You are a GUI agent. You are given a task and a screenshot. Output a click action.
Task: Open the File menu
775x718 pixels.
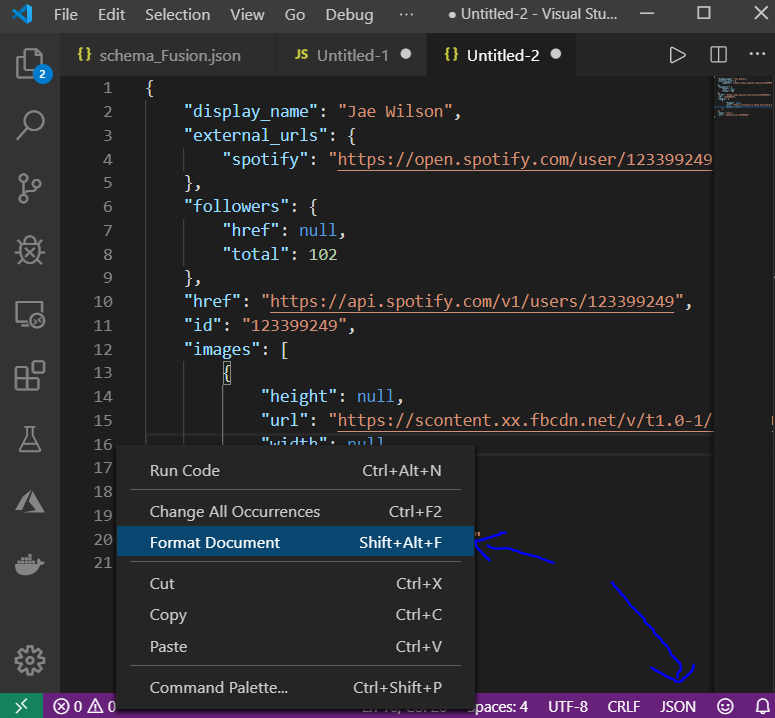[66, 15]
